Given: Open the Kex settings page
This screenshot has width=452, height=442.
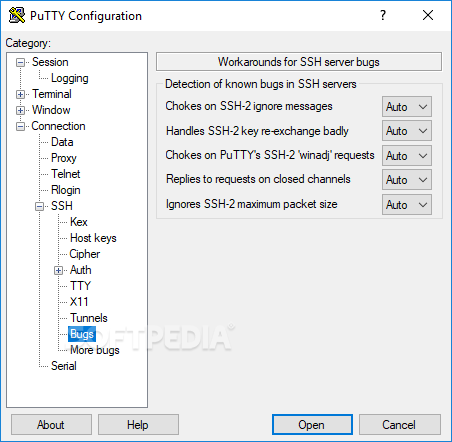Looking at the screenshot, I should click(x=79, y=222).
